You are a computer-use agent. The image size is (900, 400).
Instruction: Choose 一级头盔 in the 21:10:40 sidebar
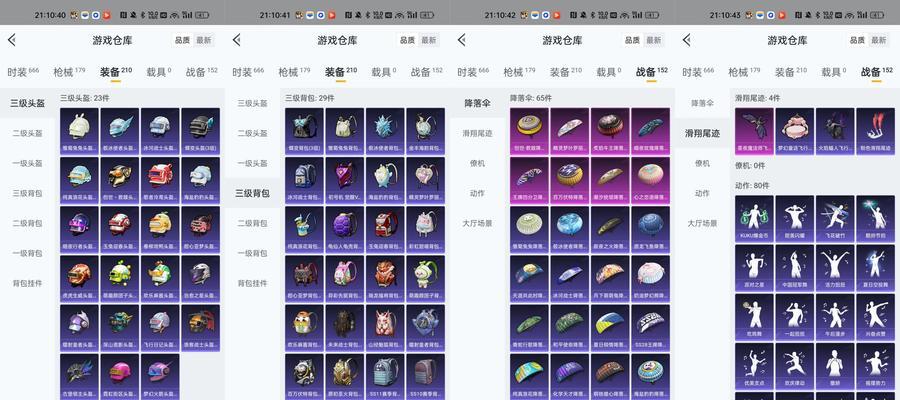[x=28, y=163]
